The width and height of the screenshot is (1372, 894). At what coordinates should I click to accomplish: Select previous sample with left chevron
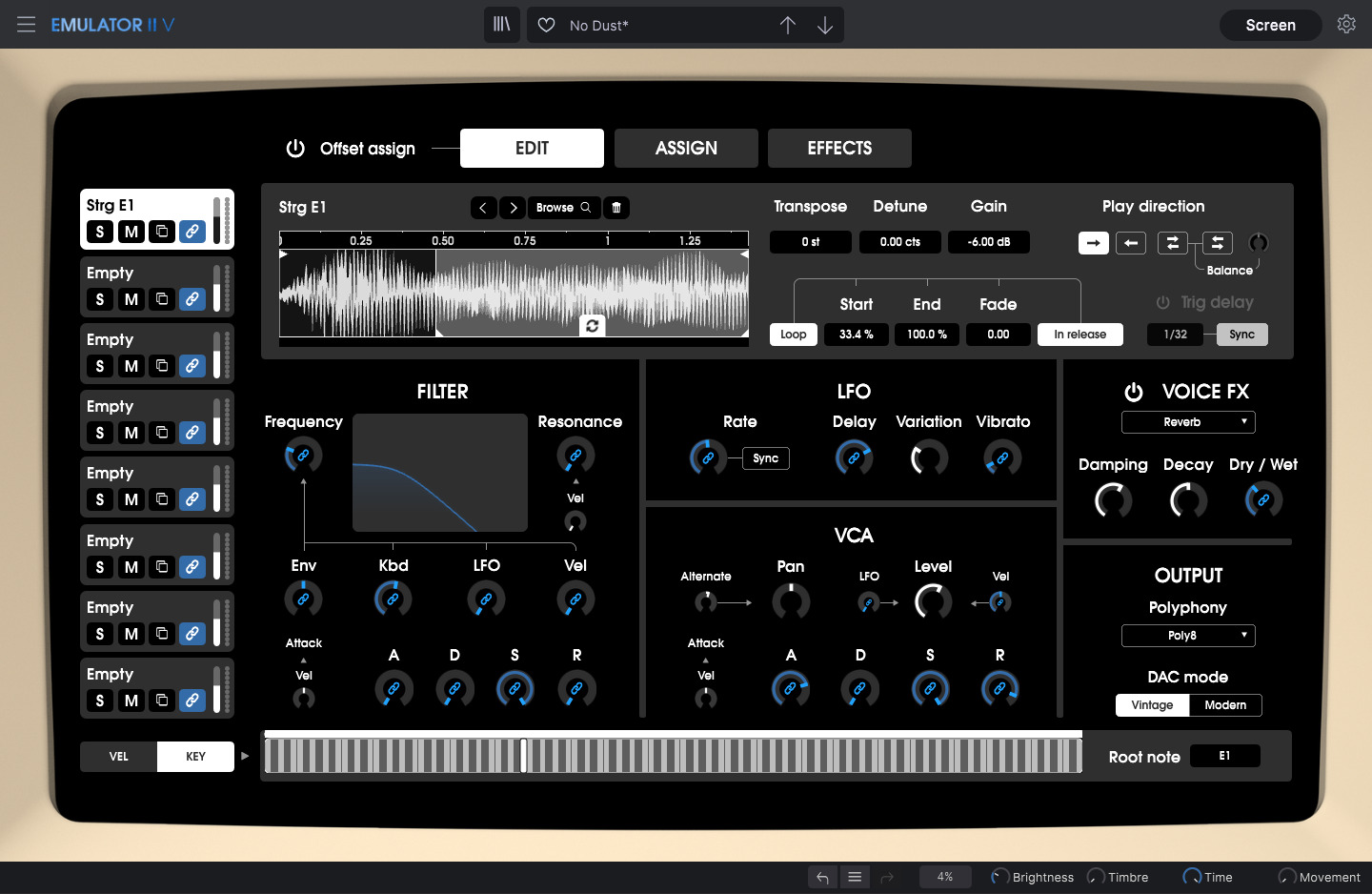[483, 208]
